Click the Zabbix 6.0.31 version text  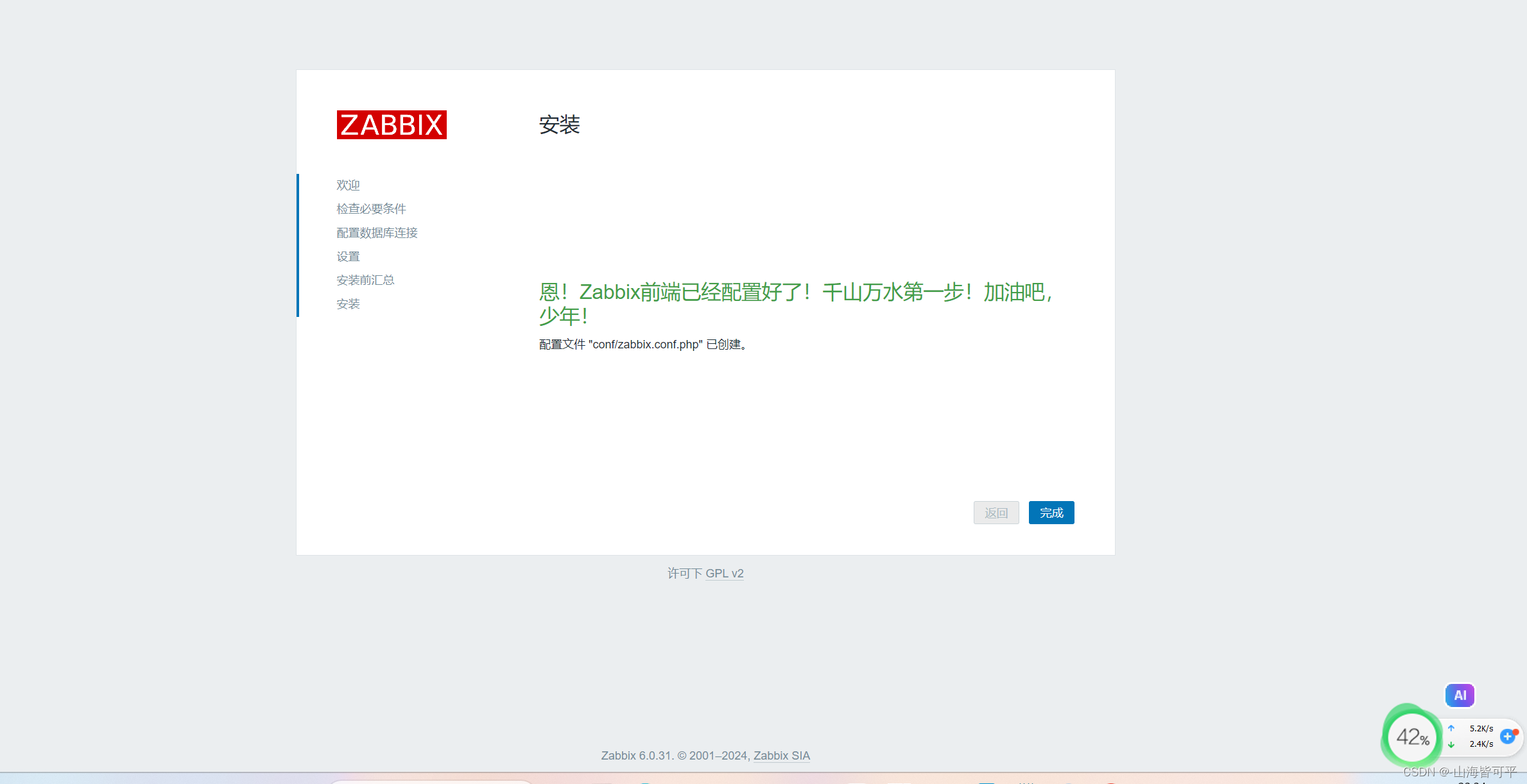636,755
